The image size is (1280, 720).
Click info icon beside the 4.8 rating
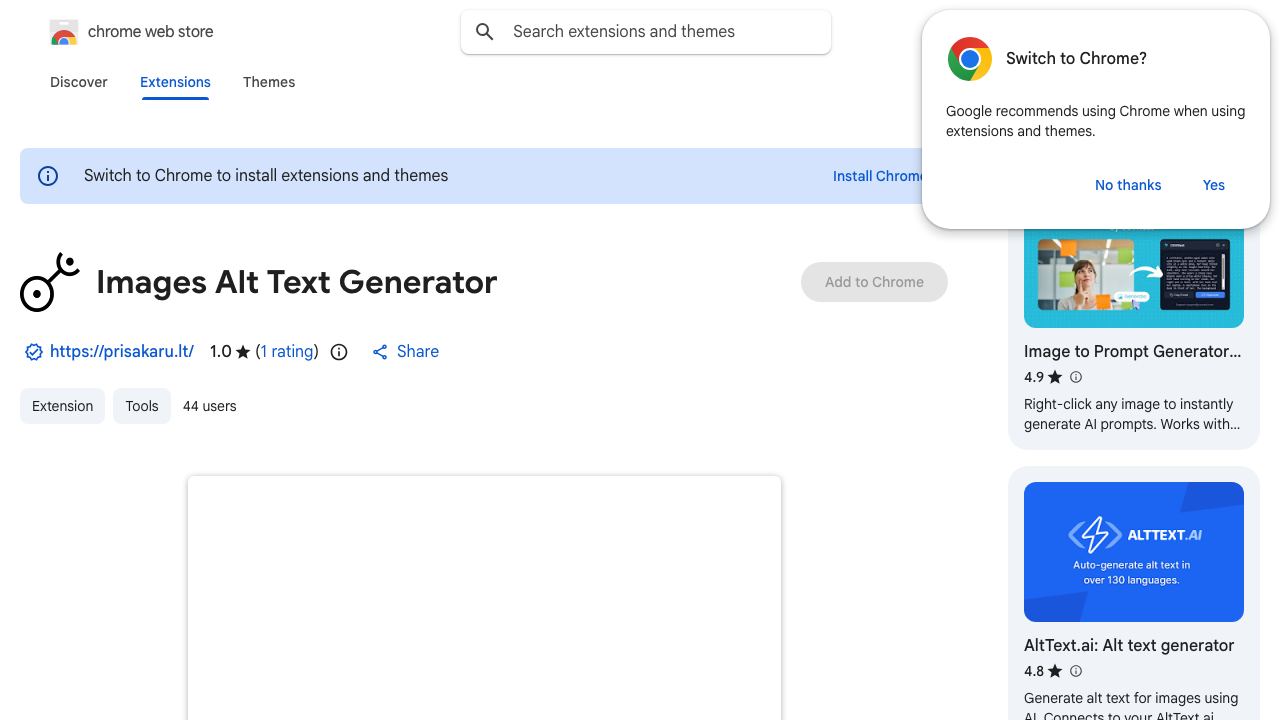(x=1076, y=671)
